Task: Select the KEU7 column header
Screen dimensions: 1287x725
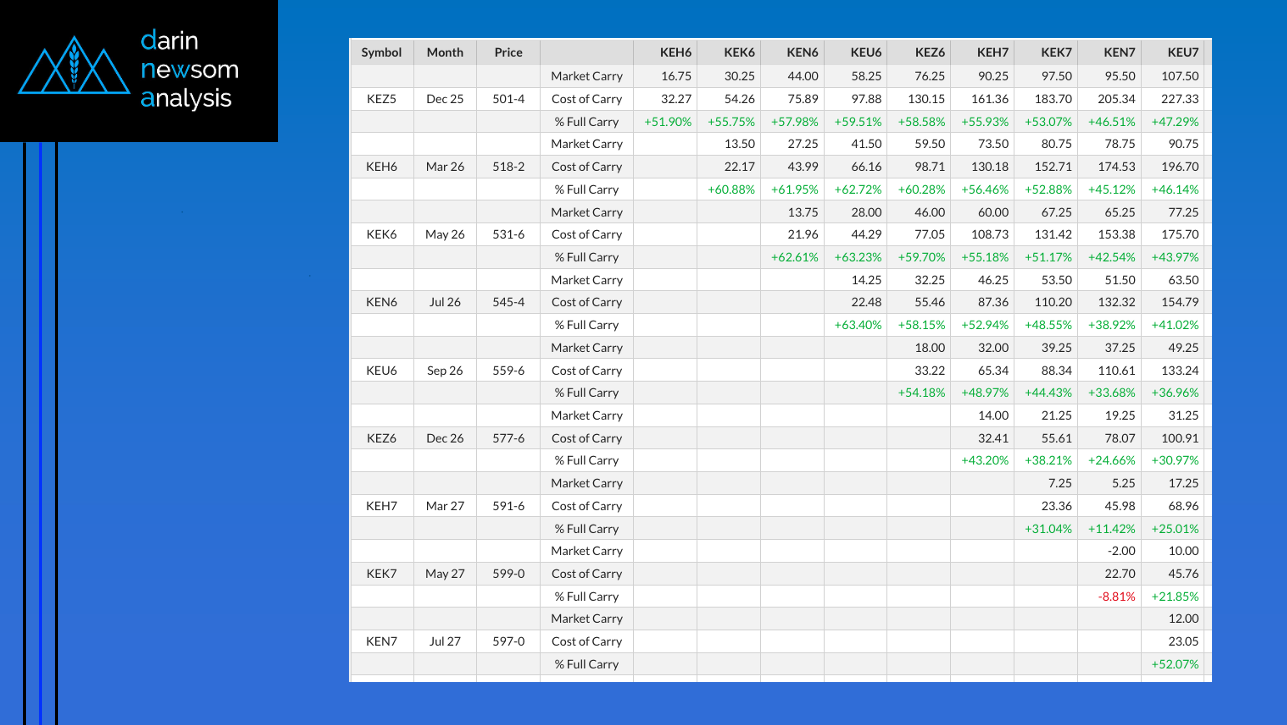Action: pyautogui.click(x=1183, y=53)
